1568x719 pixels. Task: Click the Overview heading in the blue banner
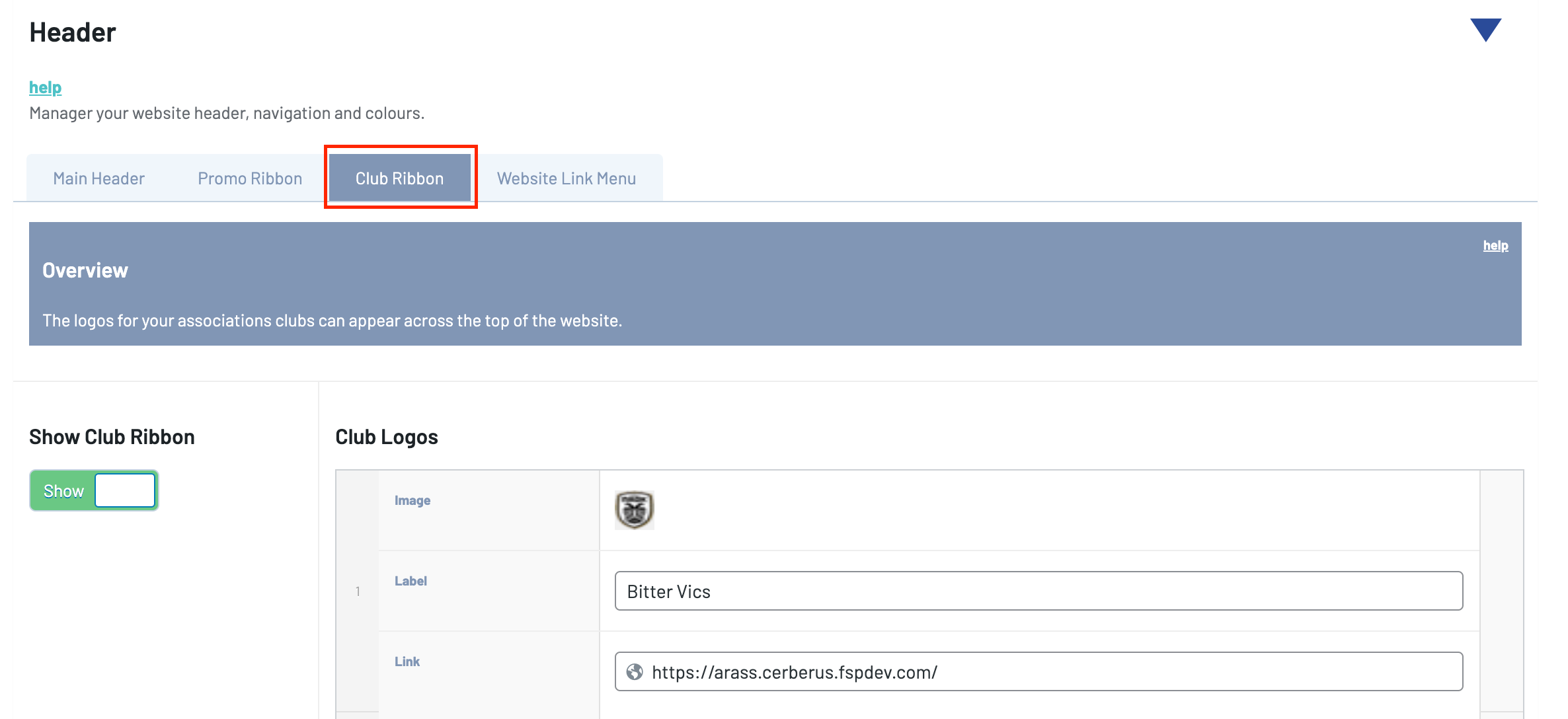(85, 270)
